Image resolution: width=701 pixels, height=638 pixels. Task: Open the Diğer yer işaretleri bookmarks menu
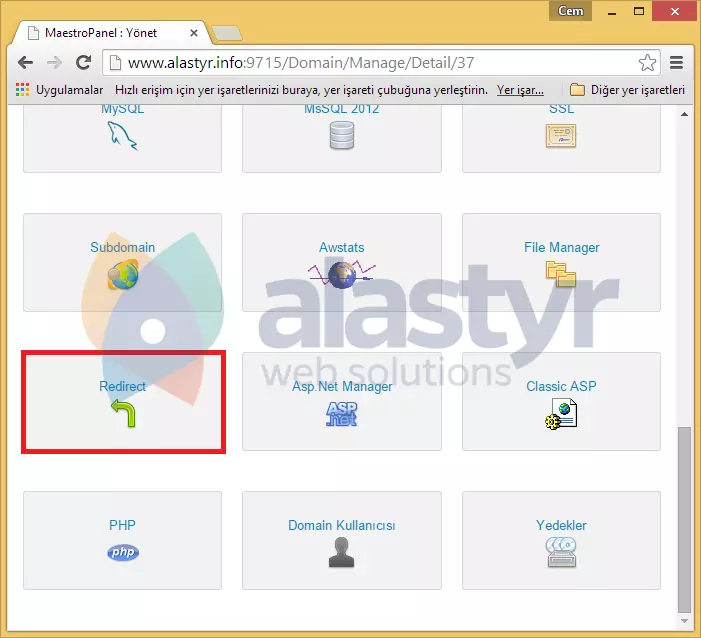click(627, 90)
